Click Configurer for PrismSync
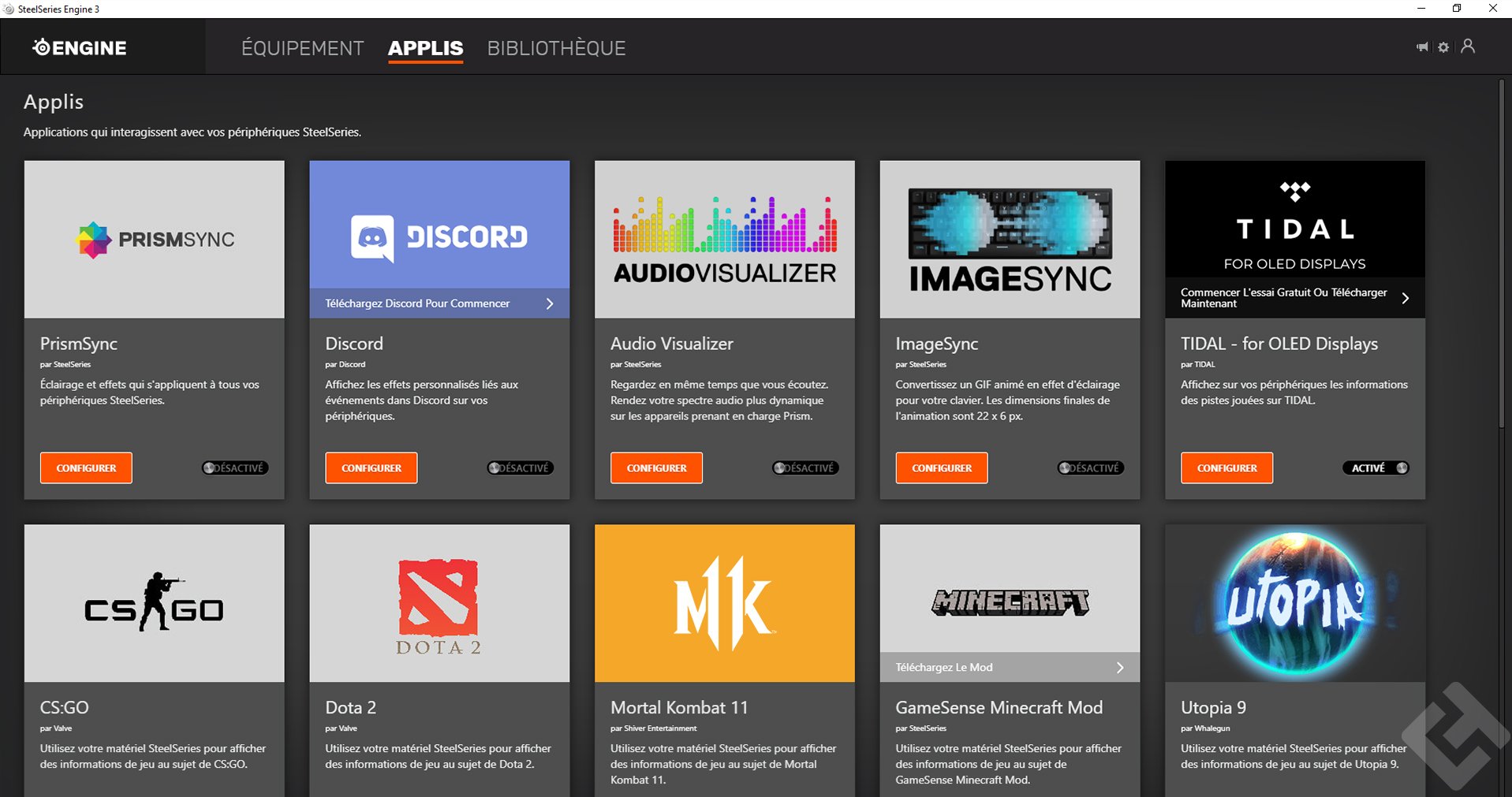1512x797 pixels. click(86, 468)
